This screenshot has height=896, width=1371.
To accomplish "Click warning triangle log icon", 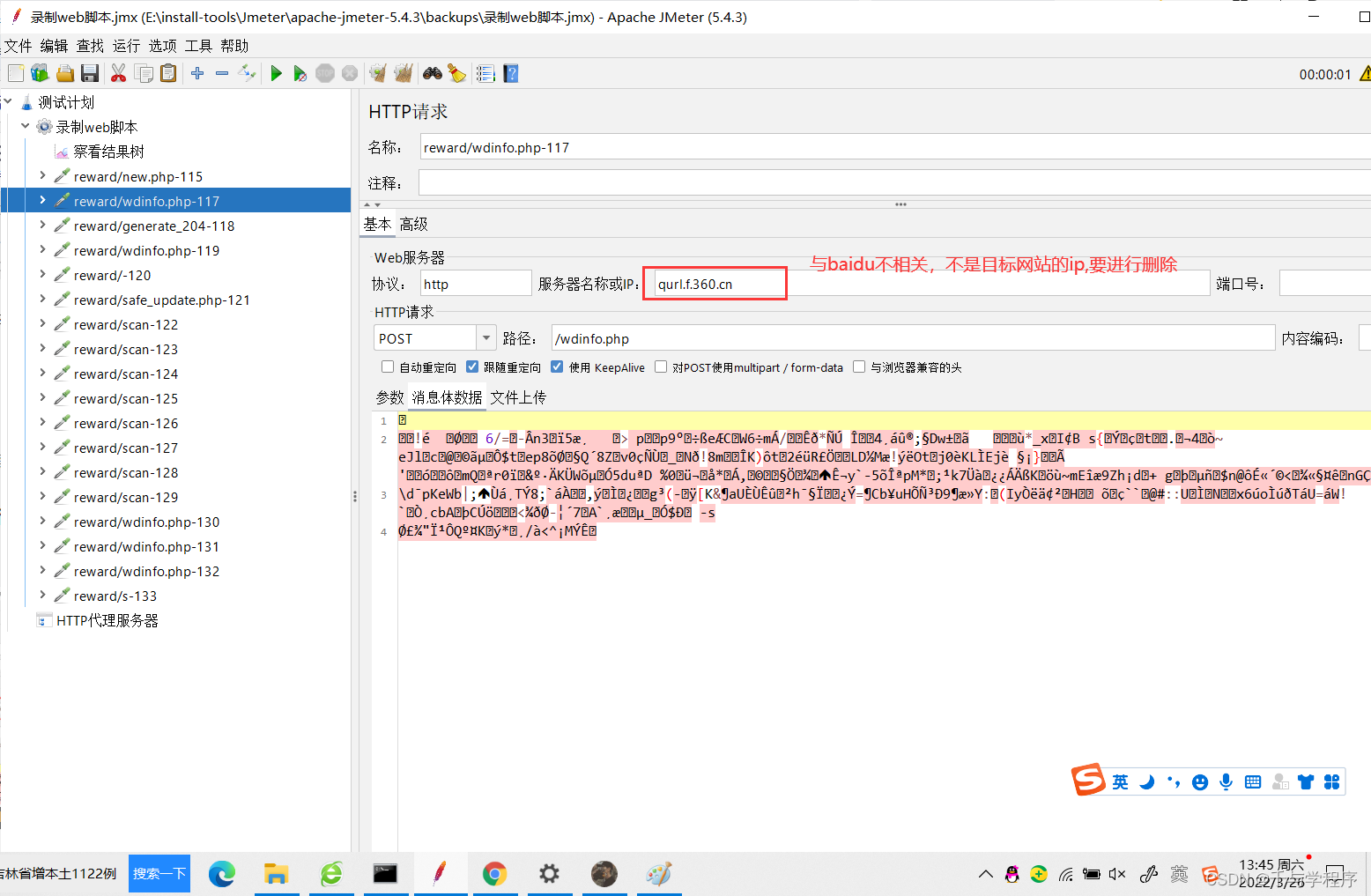I will tap(1365, 74).
